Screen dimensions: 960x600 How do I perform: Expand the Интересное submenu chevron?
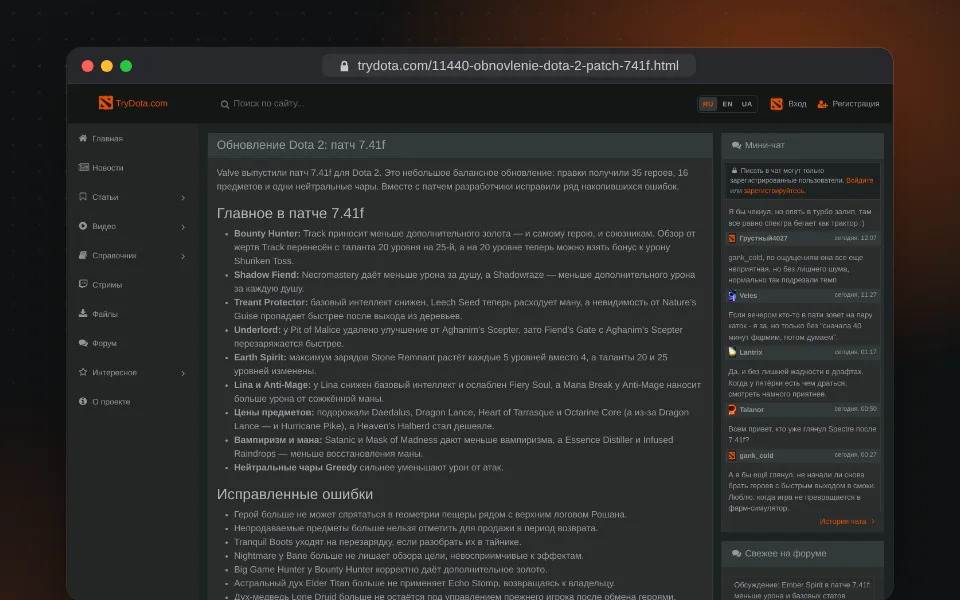point(183,373)
